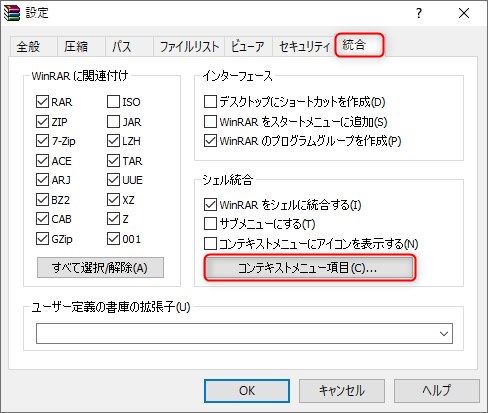This screenshot has width=488, height=413.
Task: Click the キャンセル button
Action: coord(342,391)
